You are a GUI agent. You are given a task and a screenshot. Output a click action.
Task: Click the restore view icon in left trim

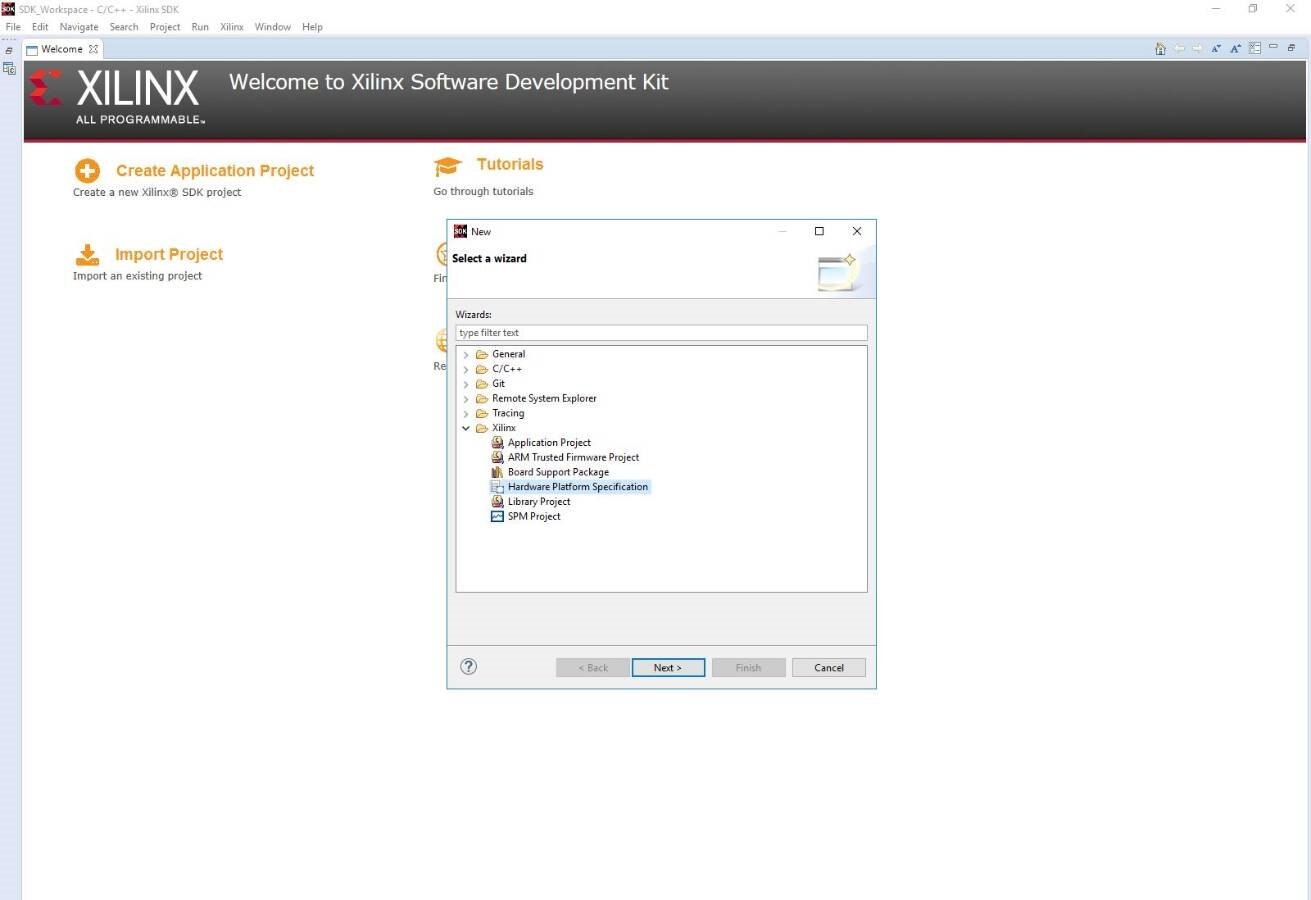9,50
